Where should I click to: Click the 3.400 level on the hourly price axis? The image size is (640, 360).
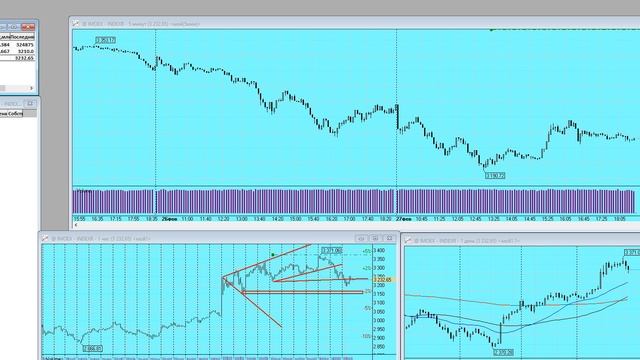click(379, 250)
